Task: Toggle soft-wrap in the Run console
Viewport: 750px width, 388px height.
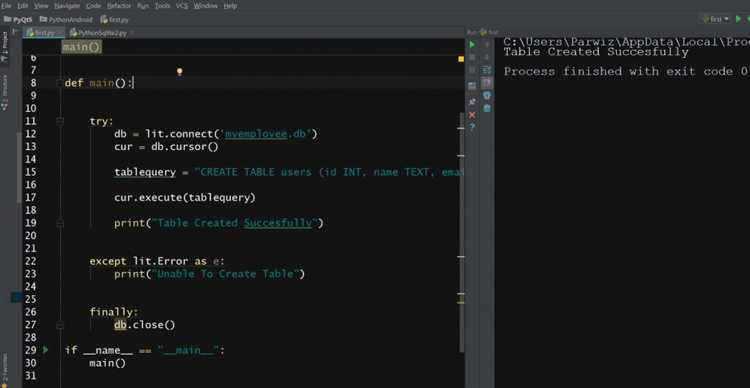Action: click(x=487, y=70)
